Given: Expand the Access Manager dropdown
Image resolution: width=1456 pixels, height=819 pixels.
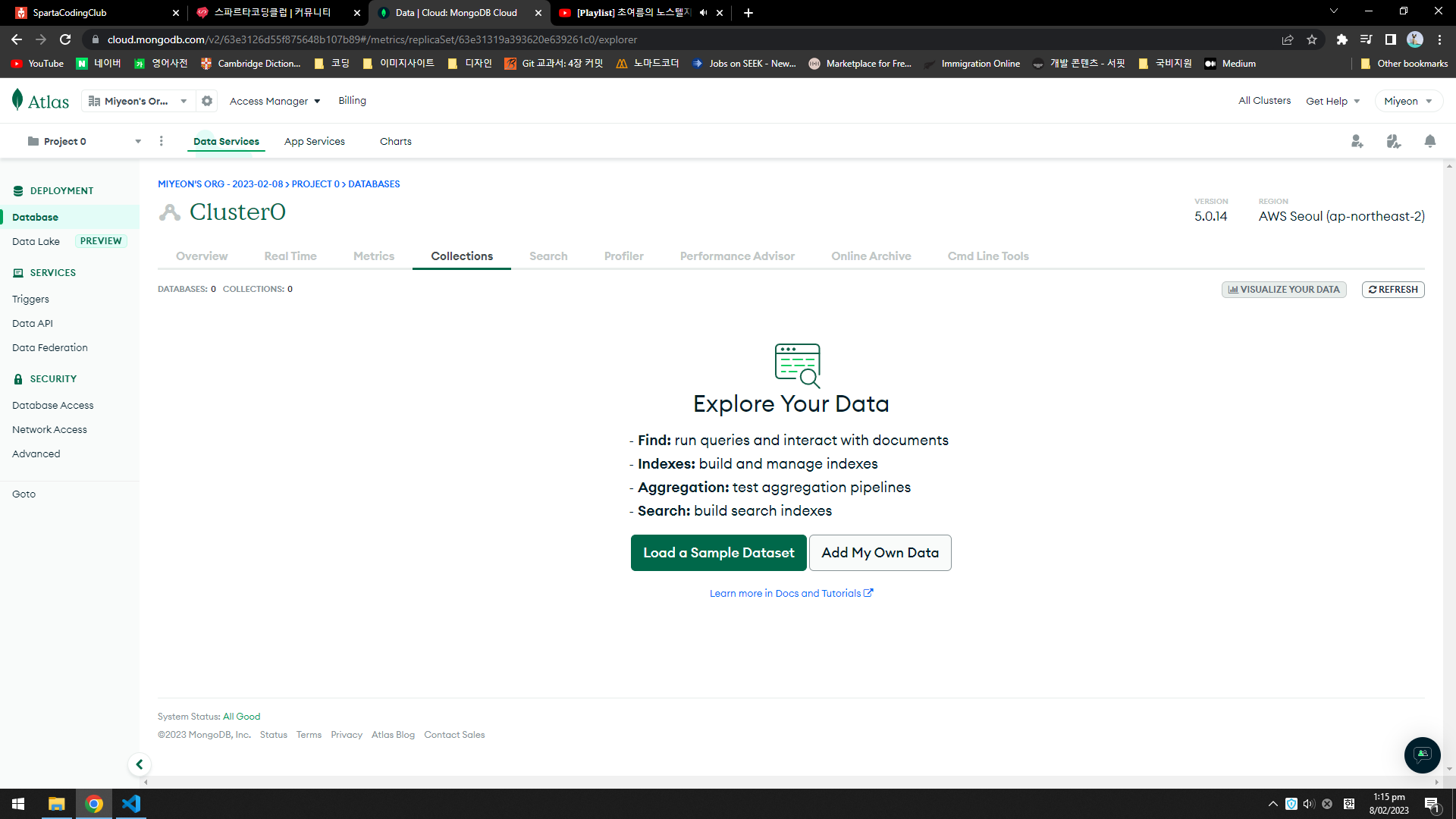Looking at the screenshot, I should click(275, 101).
